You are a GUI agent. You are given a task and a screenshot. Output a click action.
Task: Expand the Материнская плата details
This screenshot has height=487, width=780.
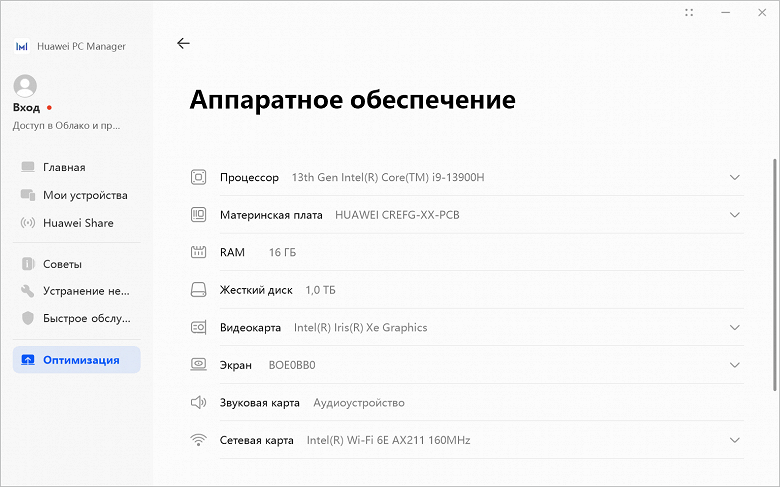[x=735, y=215]
